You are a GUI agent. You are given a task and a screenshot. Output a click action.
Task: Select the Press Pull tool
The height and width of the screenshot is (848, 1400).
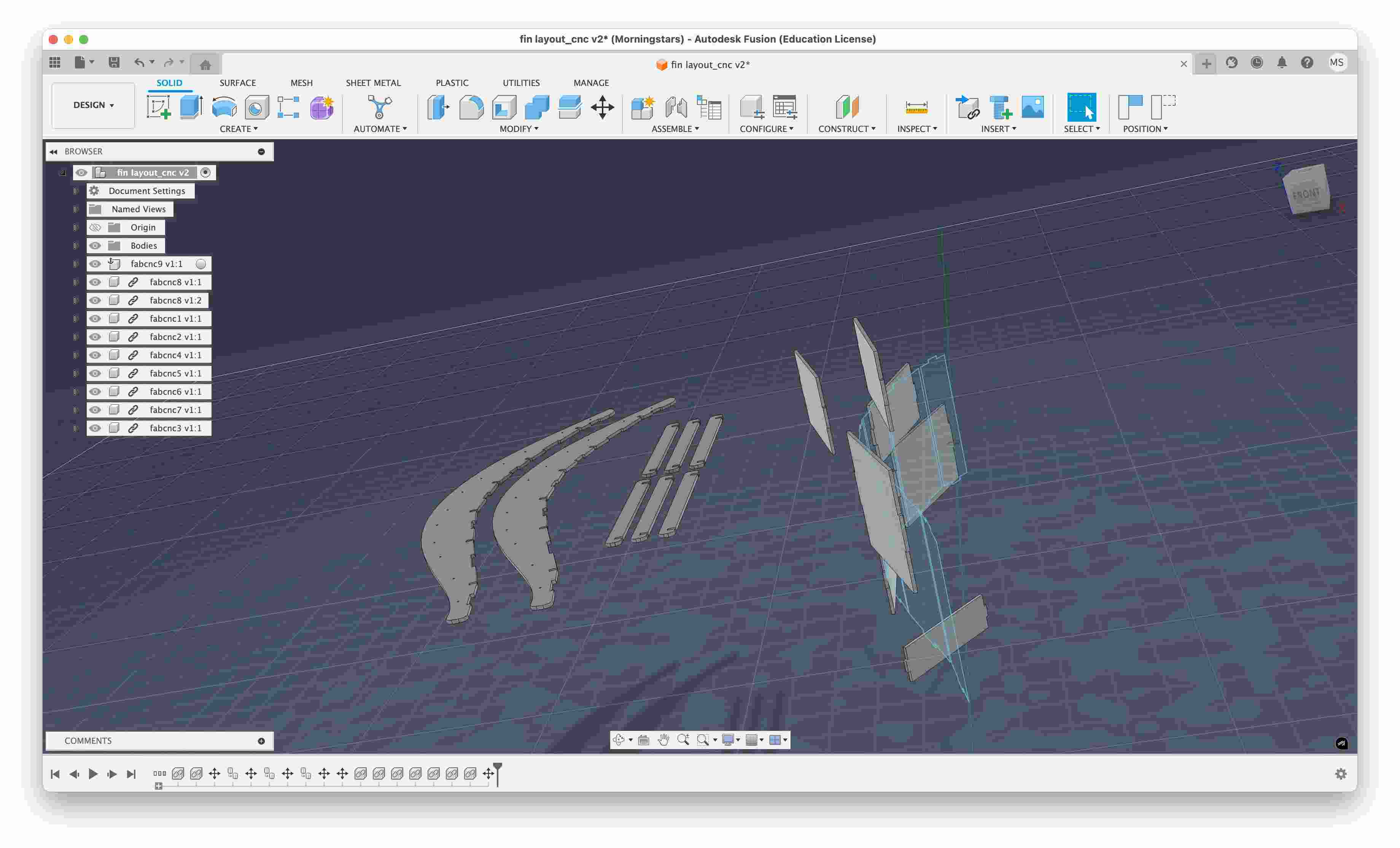tap(438, 107)
